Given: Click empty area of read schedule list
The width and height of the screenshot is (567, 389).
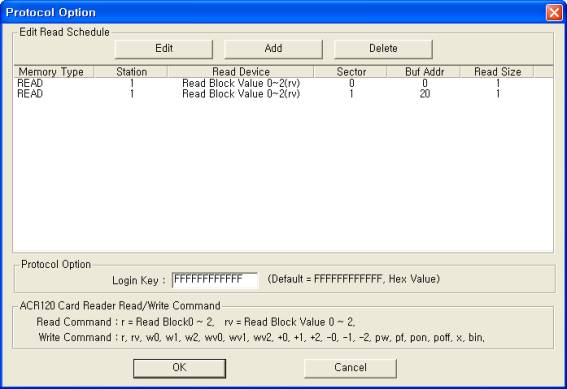Looking at the screenshot, I should click(283, 175).
